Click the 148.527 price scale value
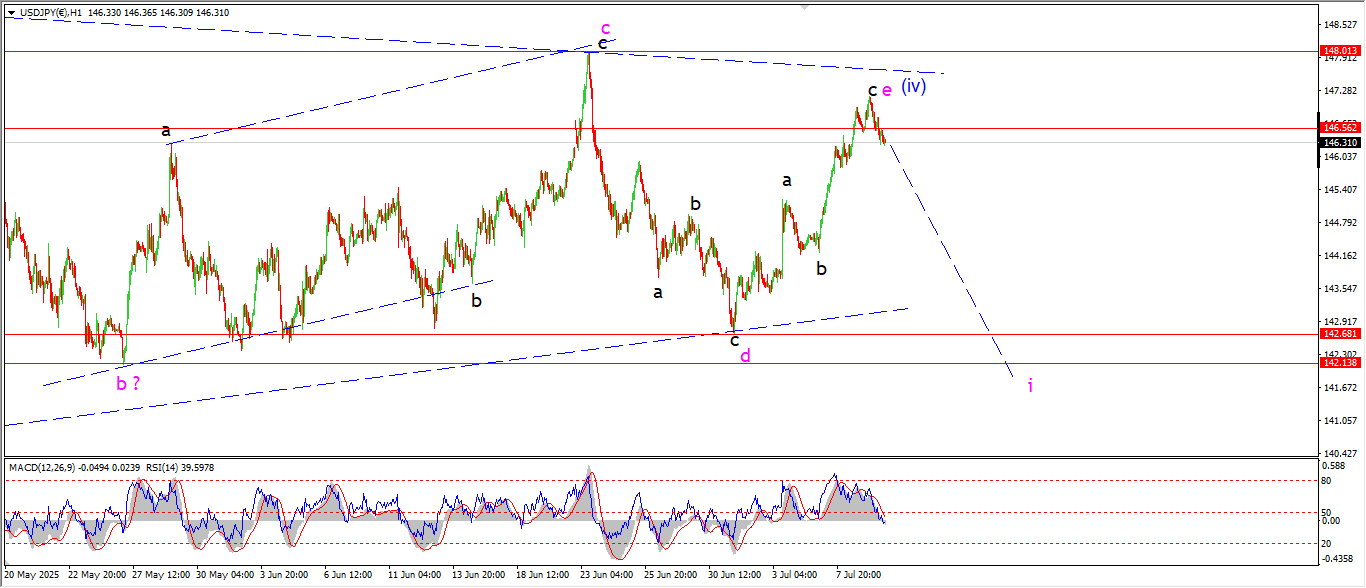The image size is (1366, 588). coord(1340,24)
